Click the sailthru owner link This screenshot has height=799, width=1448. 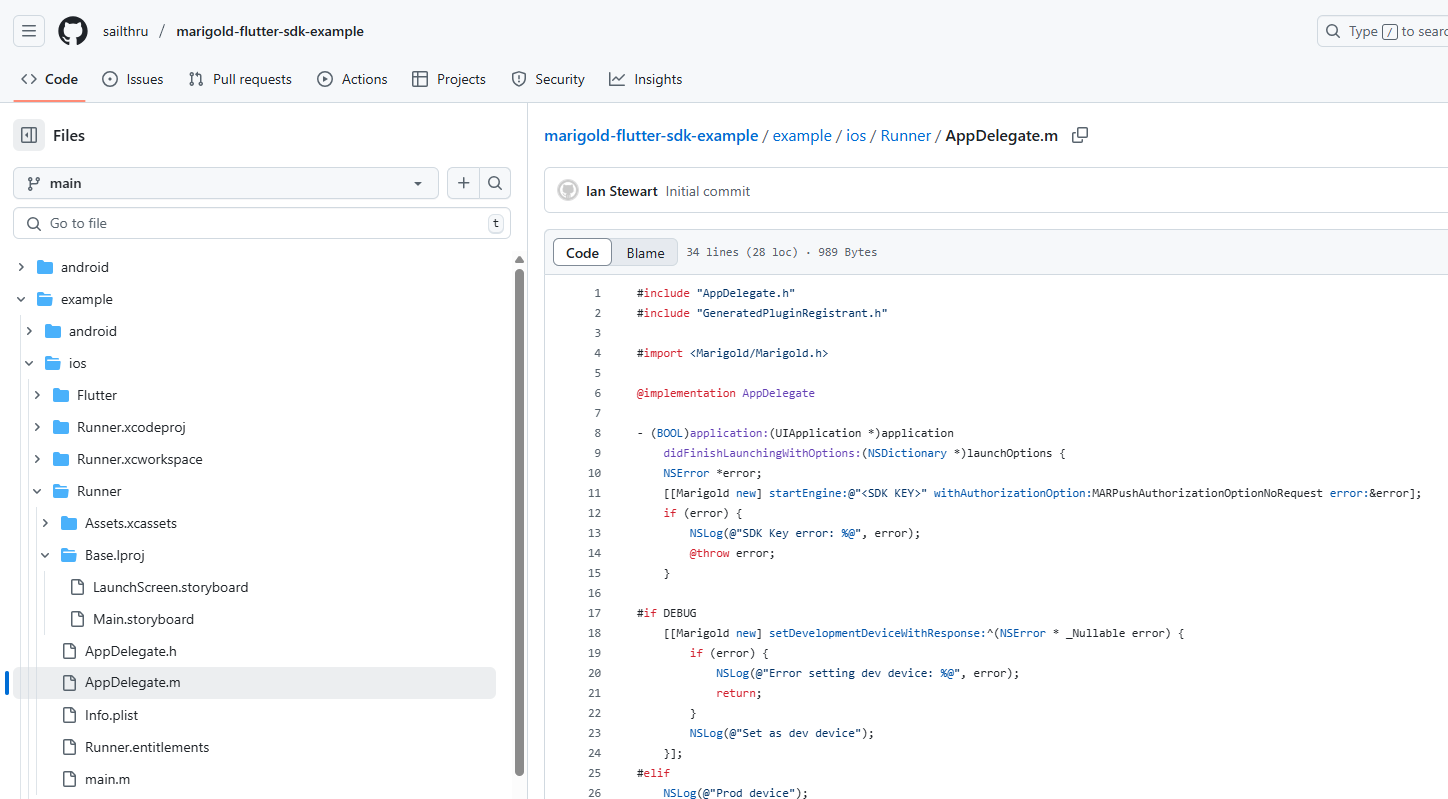pyautogui.click(x=125, y=31)
